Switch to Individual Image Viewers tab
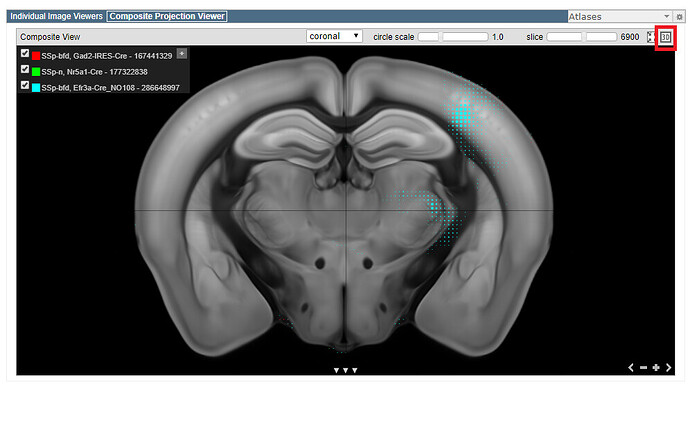Image resolution: width=690 pixels, height=441 pixels. pyautogui.click(x=56, y=16)
